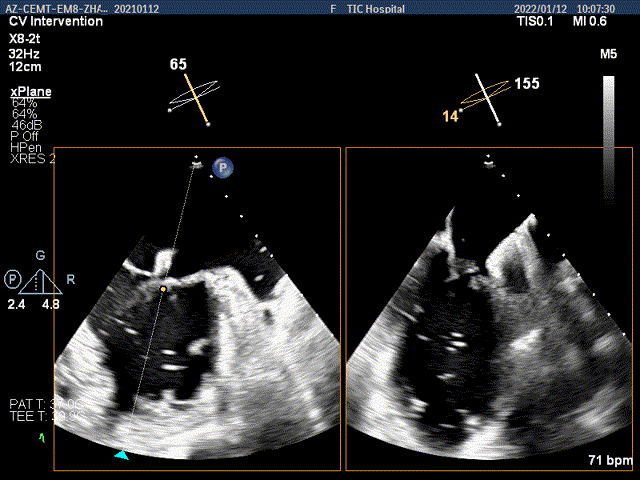Select the right ultrasound image pane
Screen dimensions: 640x480
490,310
